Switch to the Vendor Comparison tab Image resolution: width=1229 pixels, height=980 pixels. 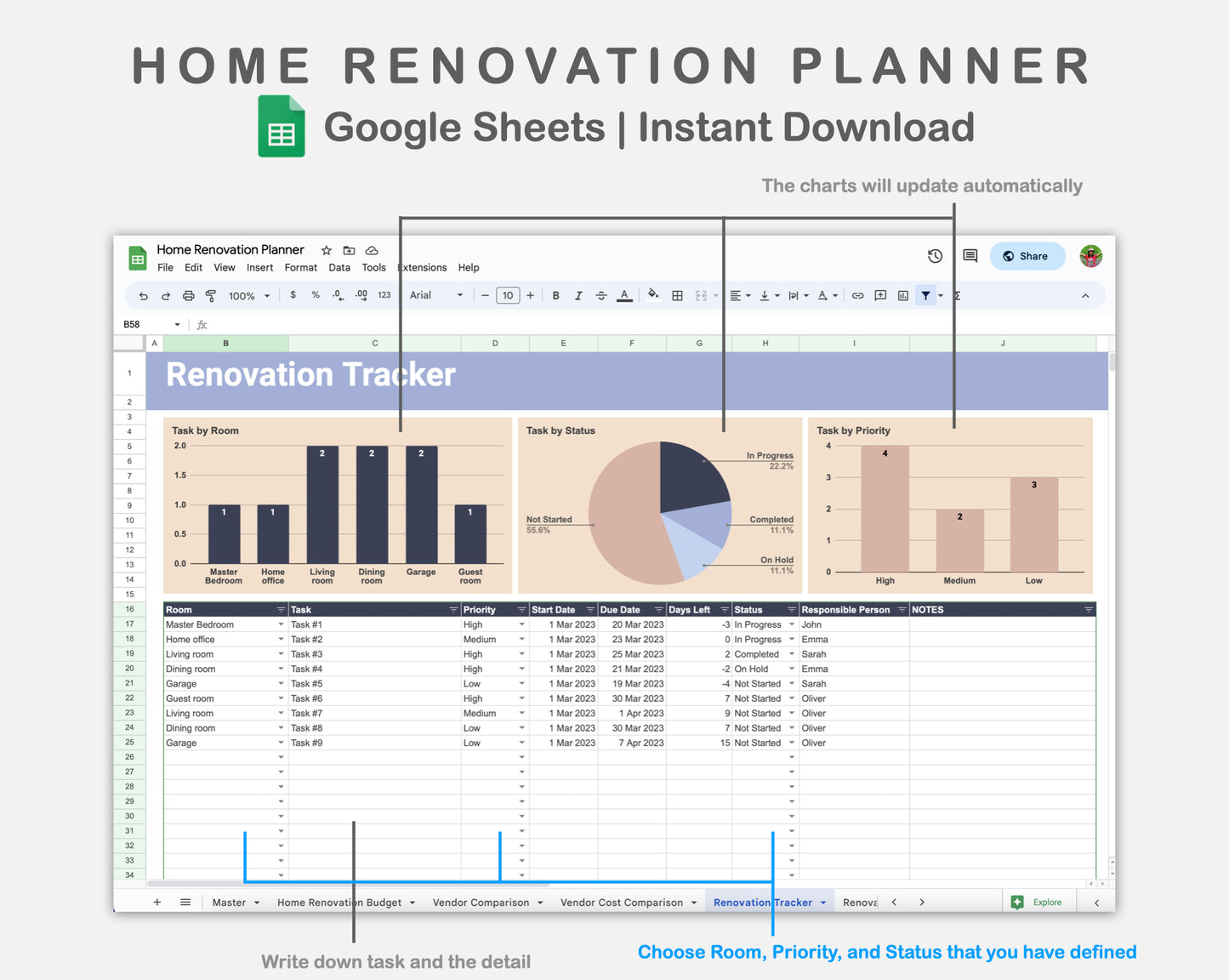click(x=481, y=902)
